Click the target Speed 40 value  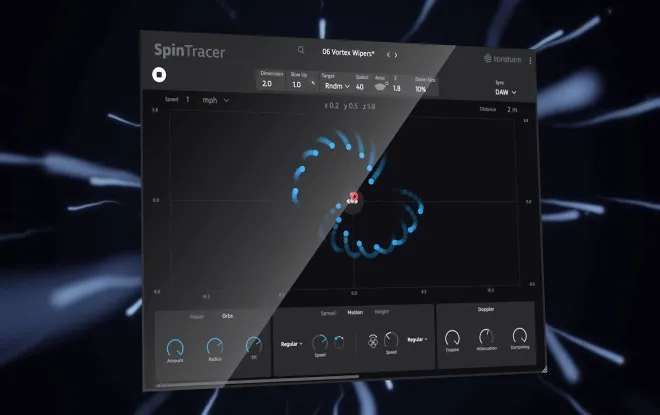pos(360,87)
